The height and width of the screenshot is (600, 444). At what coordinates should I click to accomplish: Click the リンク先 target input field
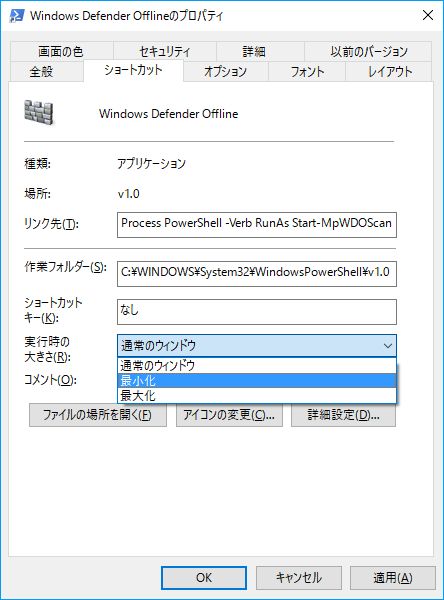(x=257, y=225)
